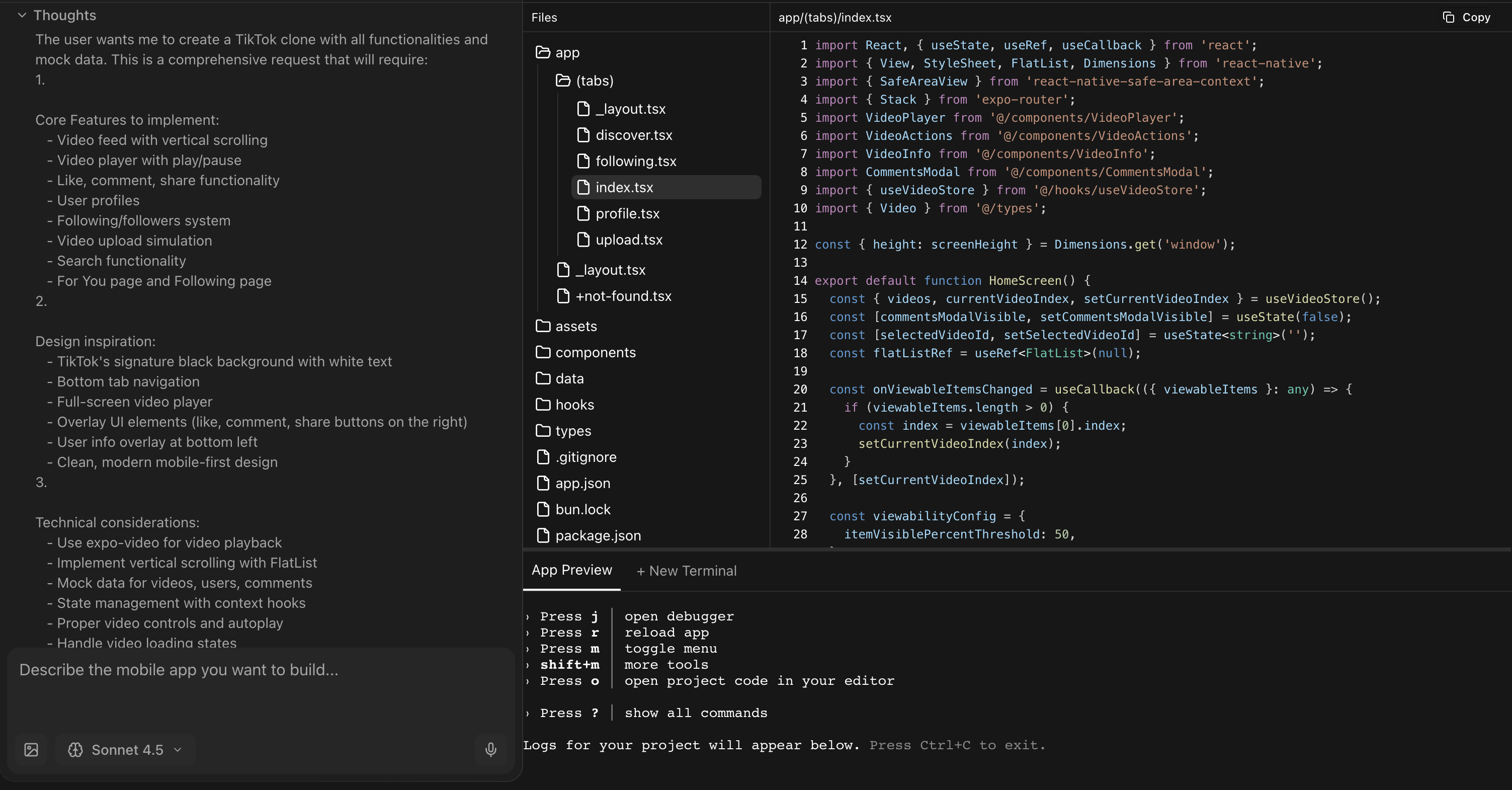Click the brain icon beside Sonnet 4.5

[x=75, y=749]
